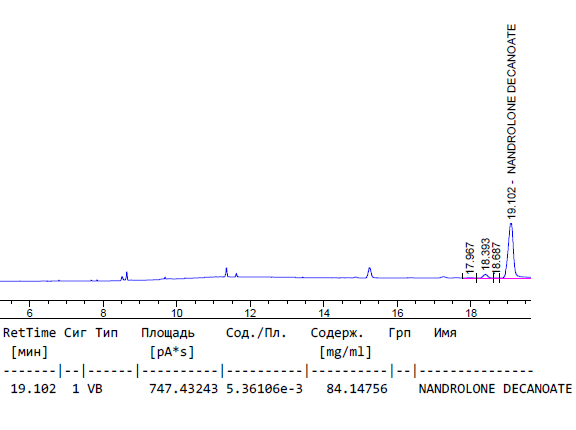
Task: Click the Имя column header
Action: click(445, 333)
